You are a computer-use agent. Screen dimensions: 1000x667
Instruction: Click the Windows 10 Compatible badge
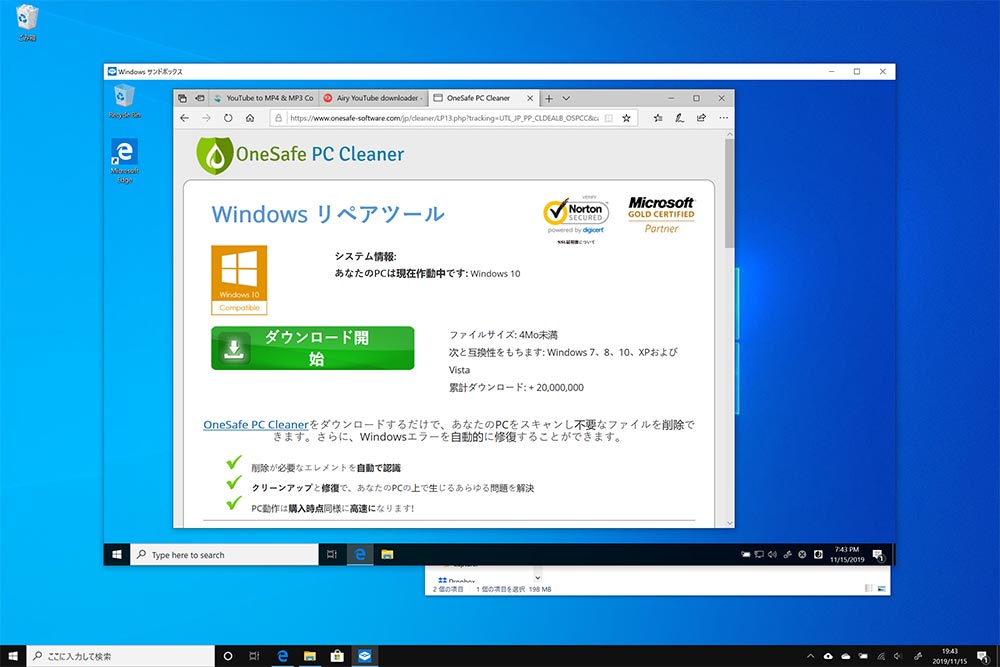coord(239,281)
